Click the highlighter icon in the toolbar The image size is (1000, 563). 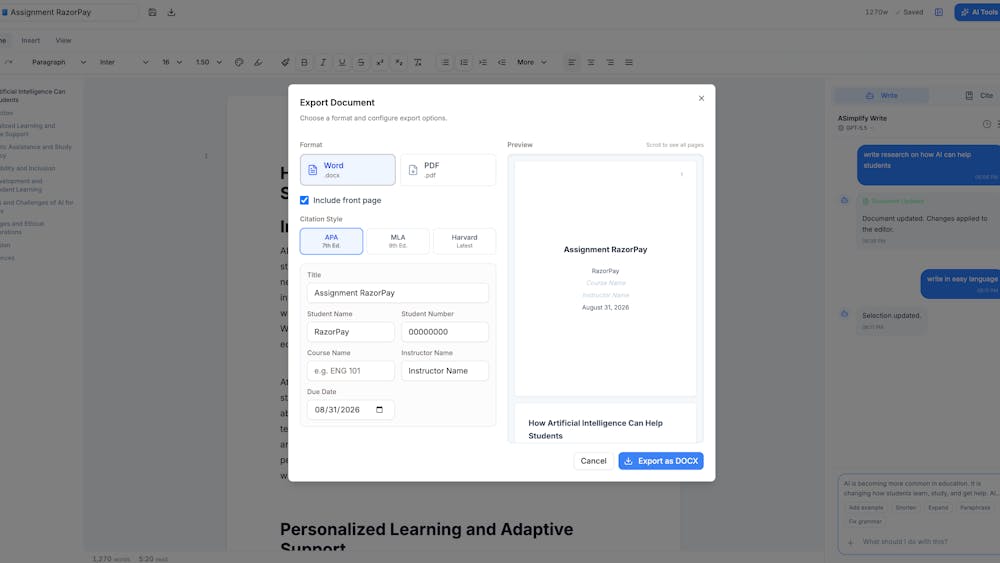click(x=258, y=62)
